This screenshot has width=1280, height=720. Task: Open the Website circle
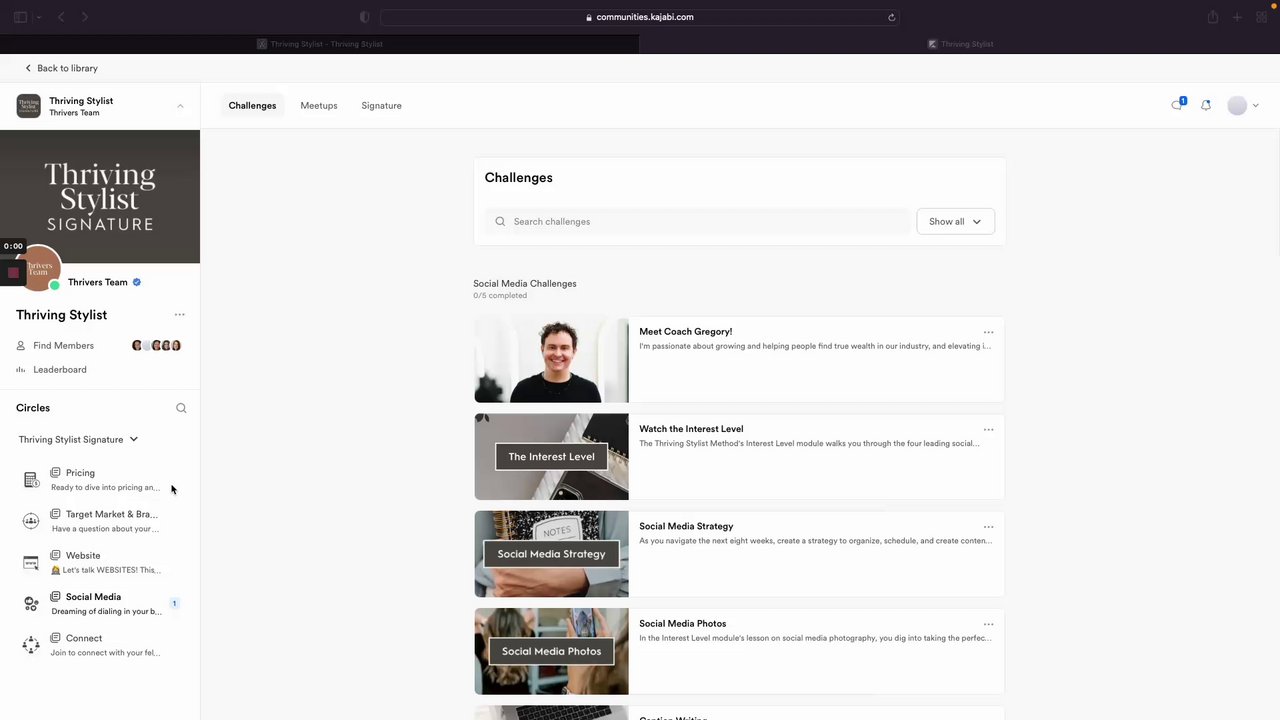[100, 562]
